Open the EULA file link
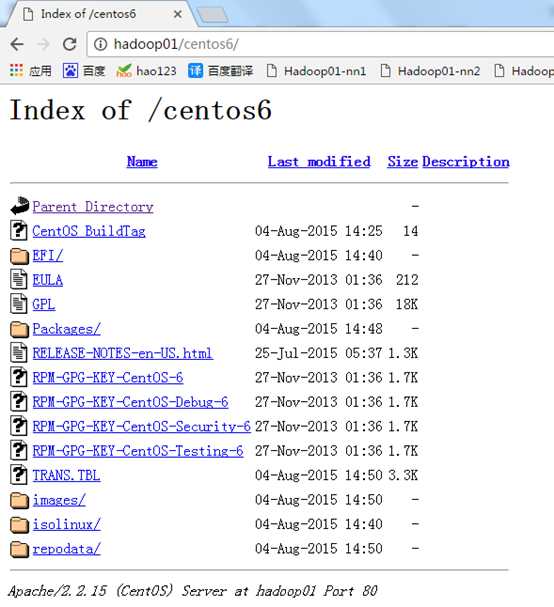This screenshot has width=554, height=607. [x=48, y=280]
